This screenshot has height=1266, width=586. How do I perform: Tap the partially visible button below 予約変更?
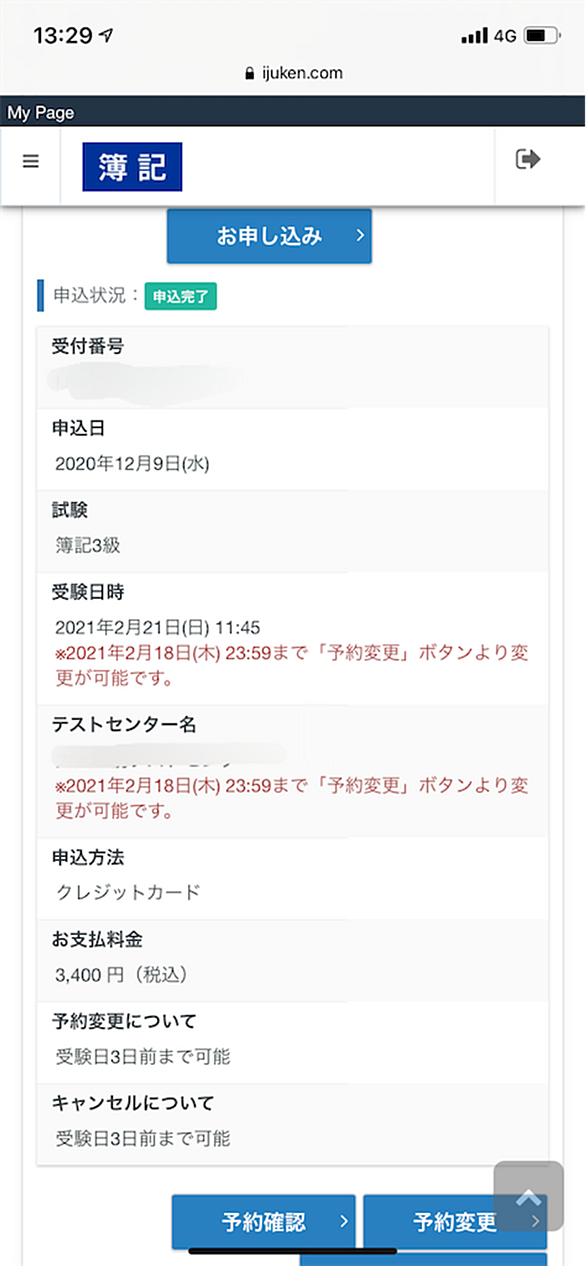pos(422,1259)
